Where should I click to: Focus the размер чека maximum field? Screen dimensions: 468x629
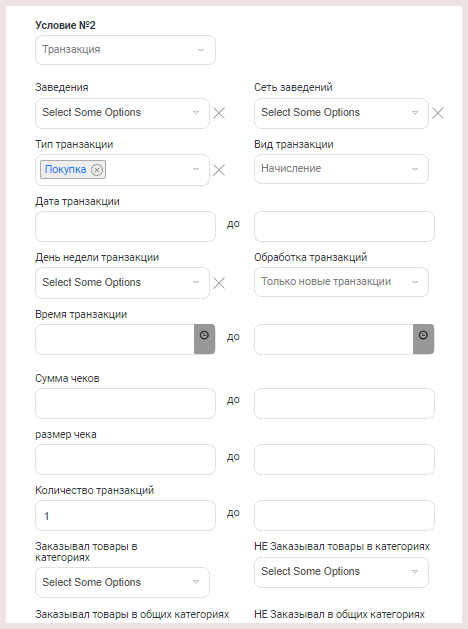(344, 459)
